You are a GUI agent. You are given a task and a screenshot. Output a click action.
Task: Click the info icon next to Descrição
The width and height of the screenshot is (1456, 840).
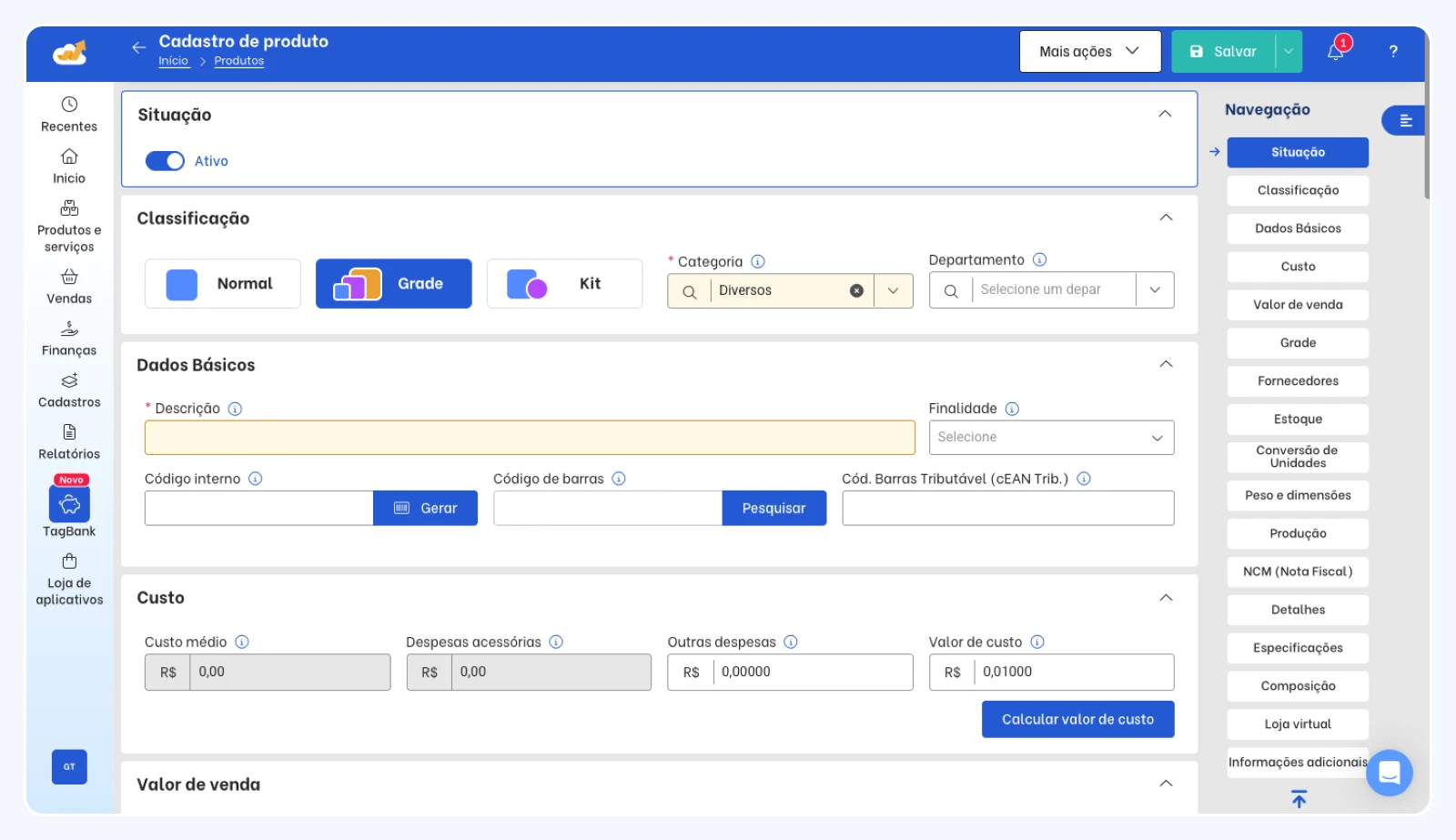(235, 409)
